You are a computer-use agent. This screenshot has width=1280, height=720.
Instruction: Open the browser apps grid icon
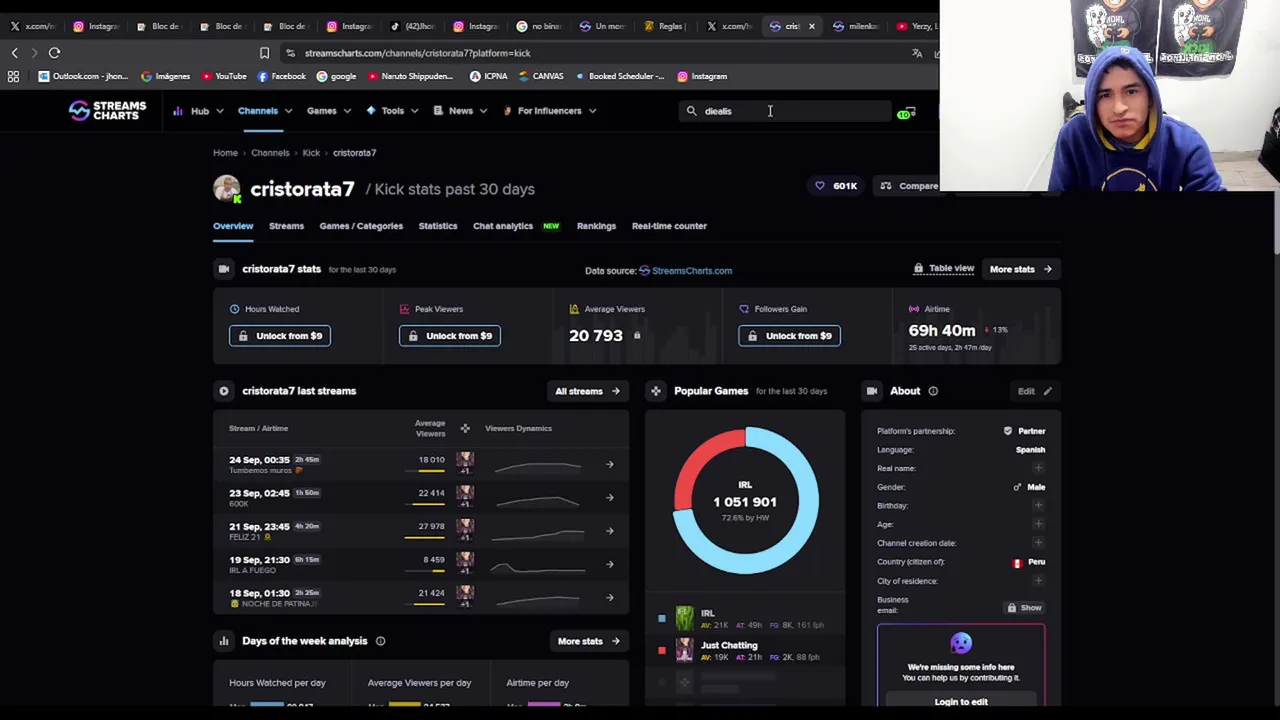click(13, 76)
